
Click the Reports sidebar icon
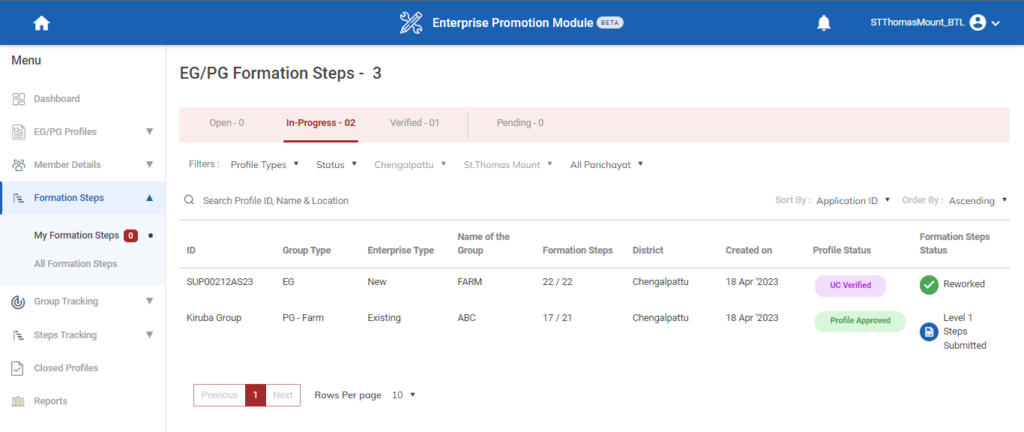click(x=18, y=401)
